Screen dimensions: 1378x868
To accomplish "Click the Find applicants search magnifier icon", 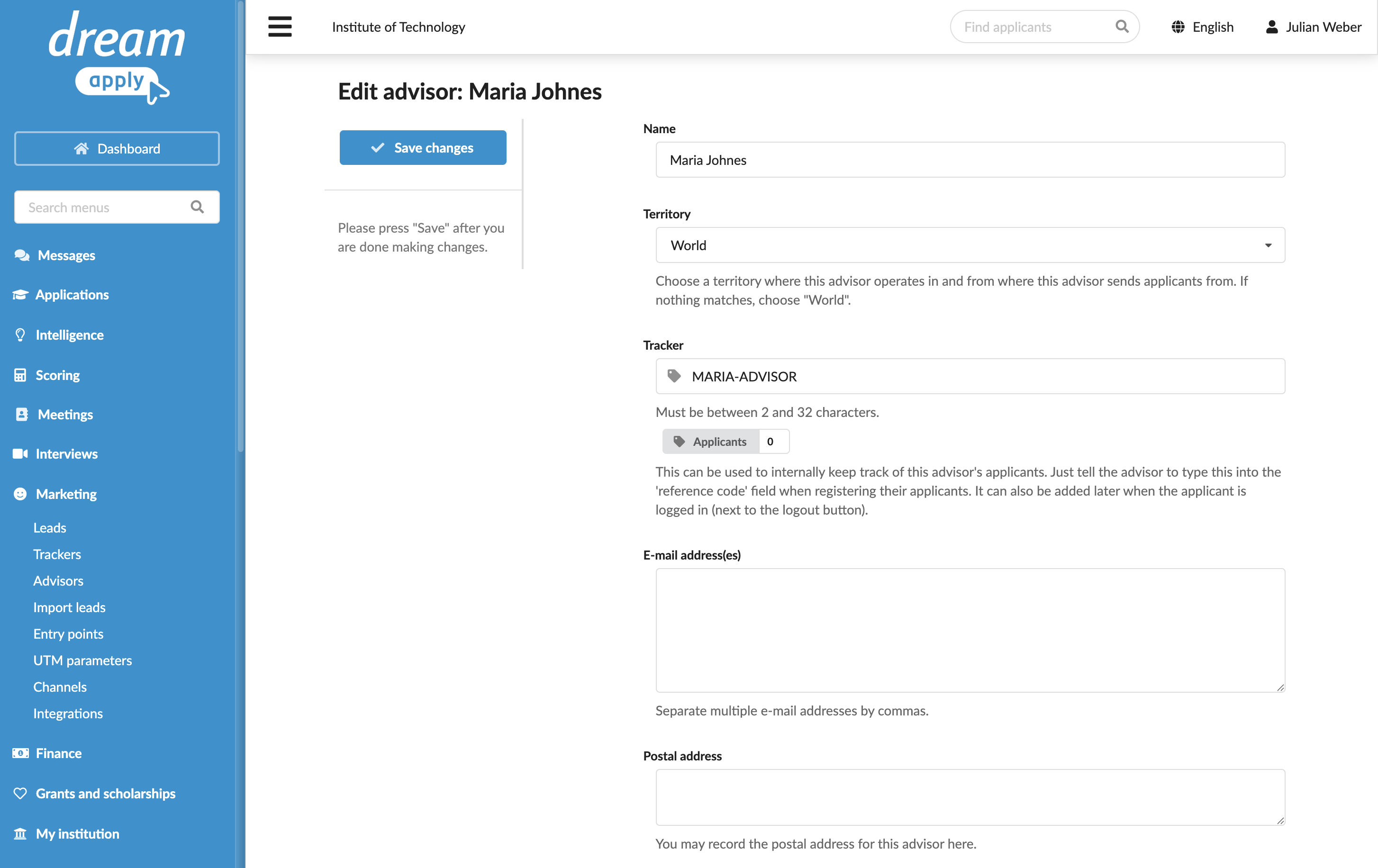I will (x=1122, y=27).
